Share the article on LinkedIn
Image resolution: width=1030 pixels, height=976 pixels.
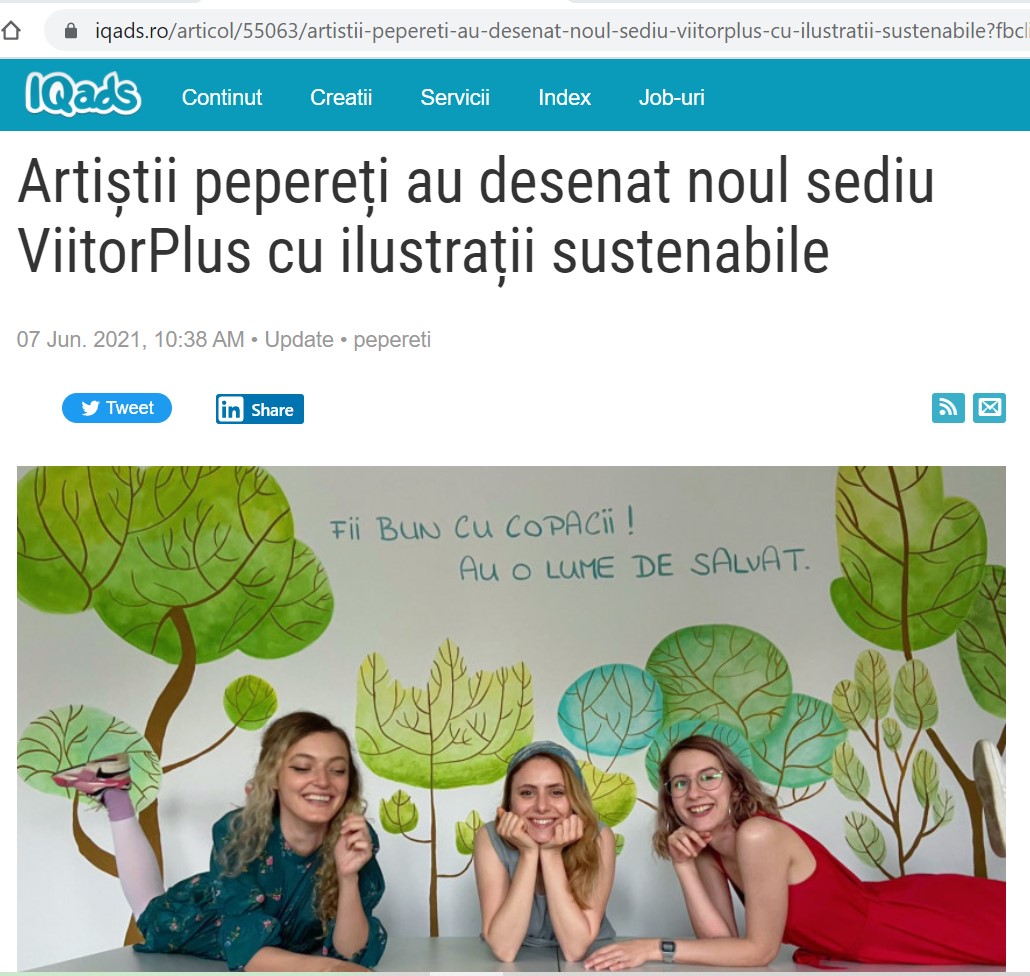click(259, 409)
